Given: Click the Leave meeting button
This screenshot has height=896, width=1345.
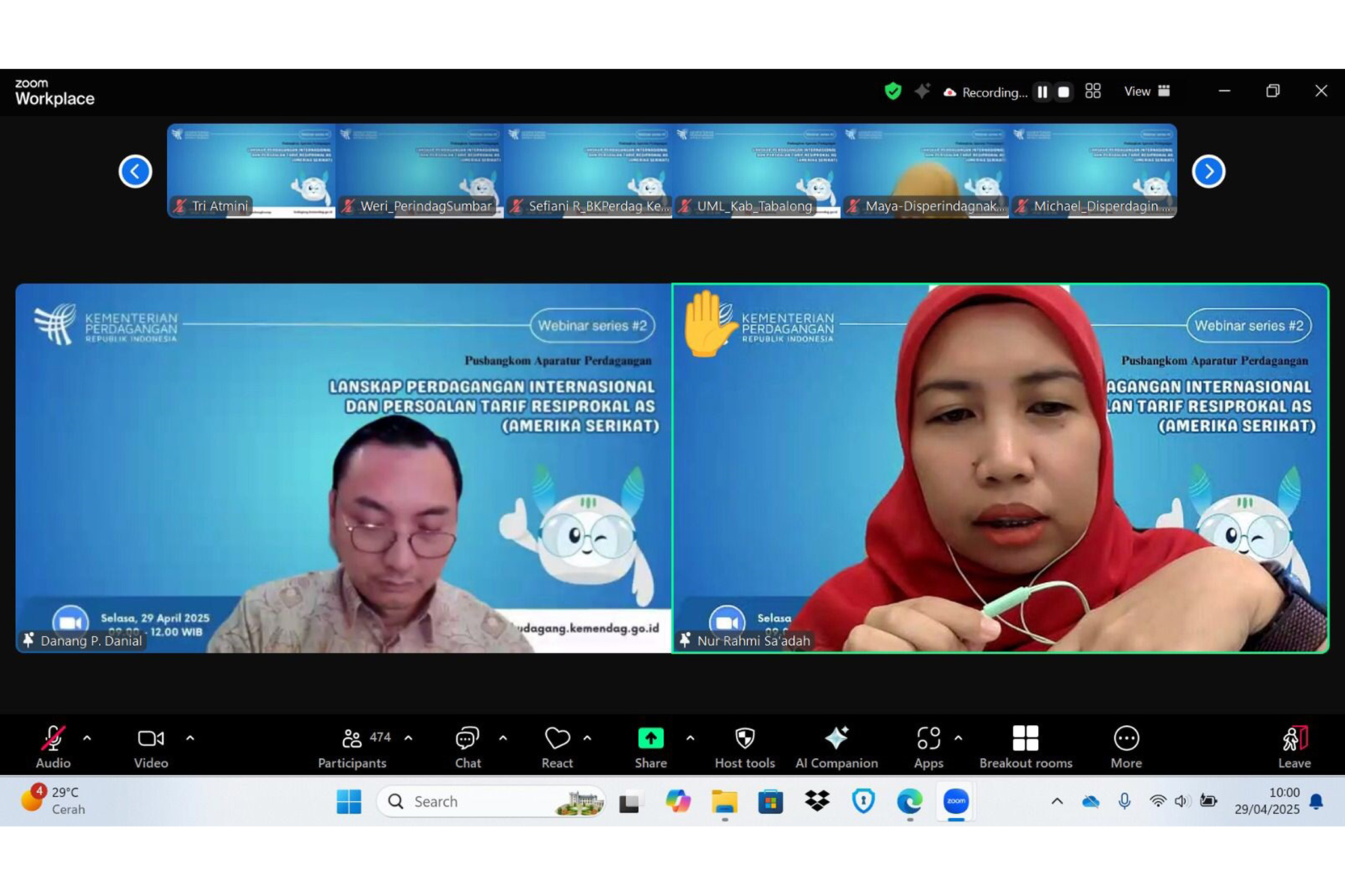Looking at the screenshot, I should click(1294, 746).
